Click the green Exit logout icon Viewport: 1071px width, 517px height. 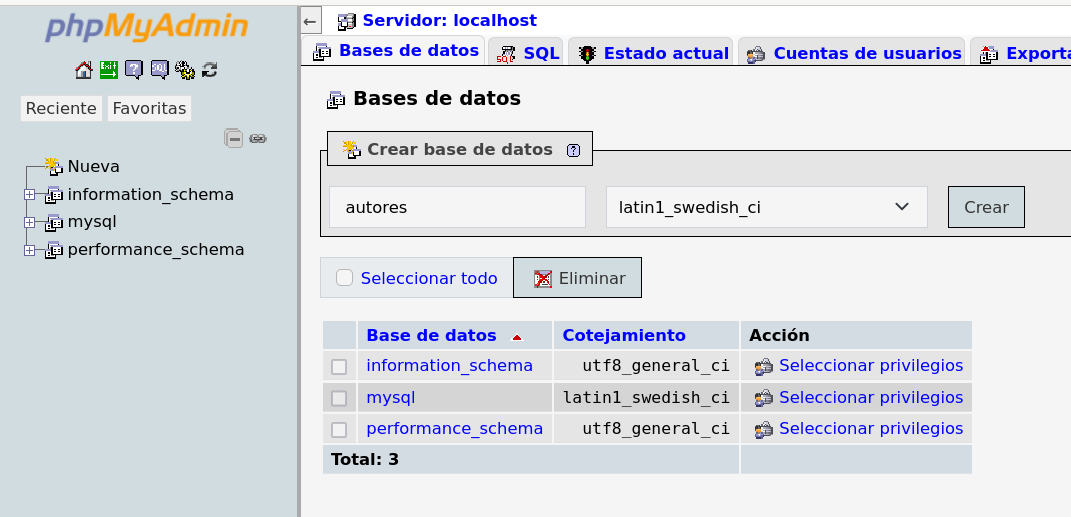(108, 70)
